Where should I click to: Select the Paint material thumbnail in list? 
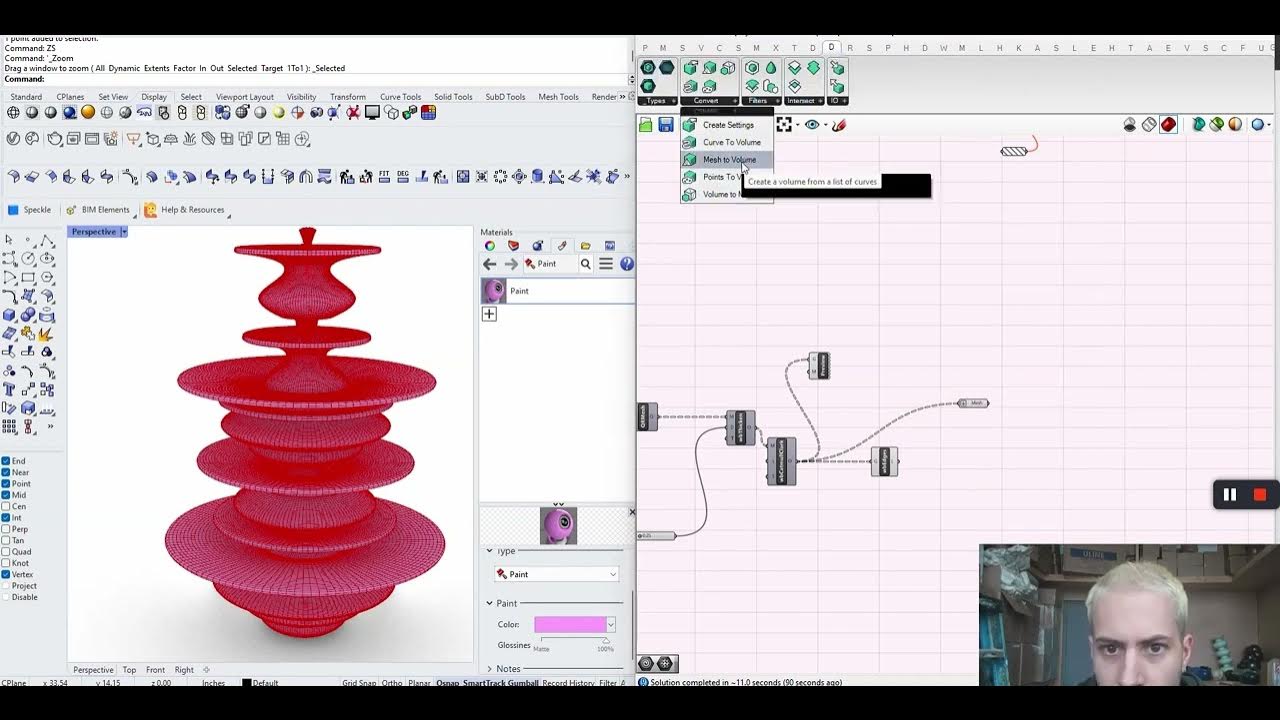click(494, 291)
